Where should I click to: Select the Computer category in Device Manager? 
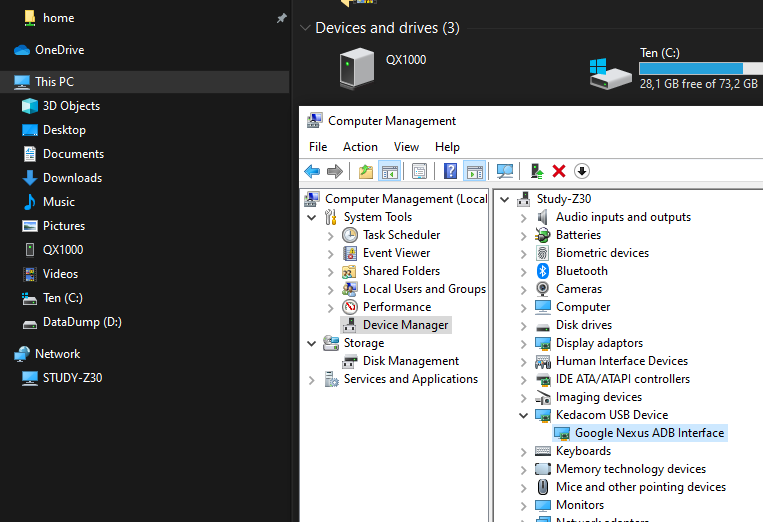click(x=583, y=307)
